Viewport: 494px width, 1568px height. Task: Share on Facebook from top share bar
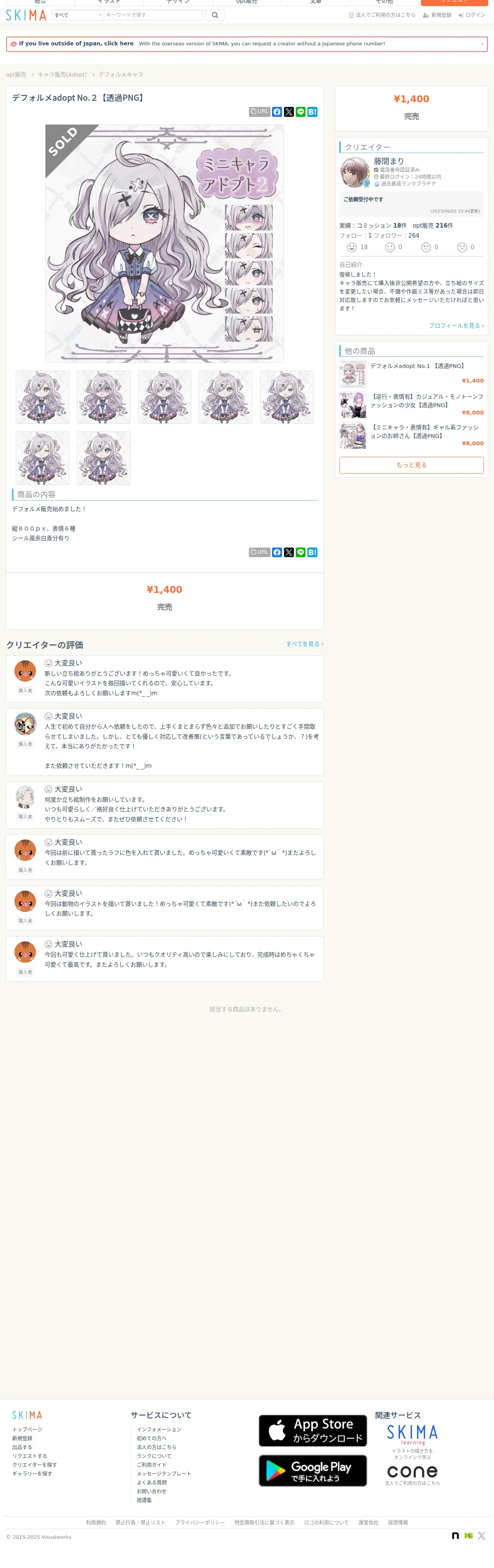coord(277,112)
